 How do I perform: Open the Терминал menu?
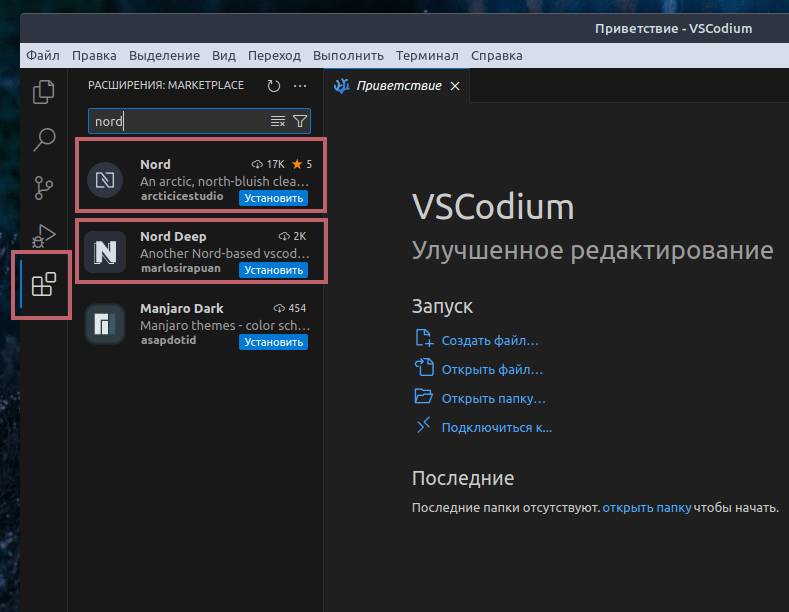[x=427, y=56]
